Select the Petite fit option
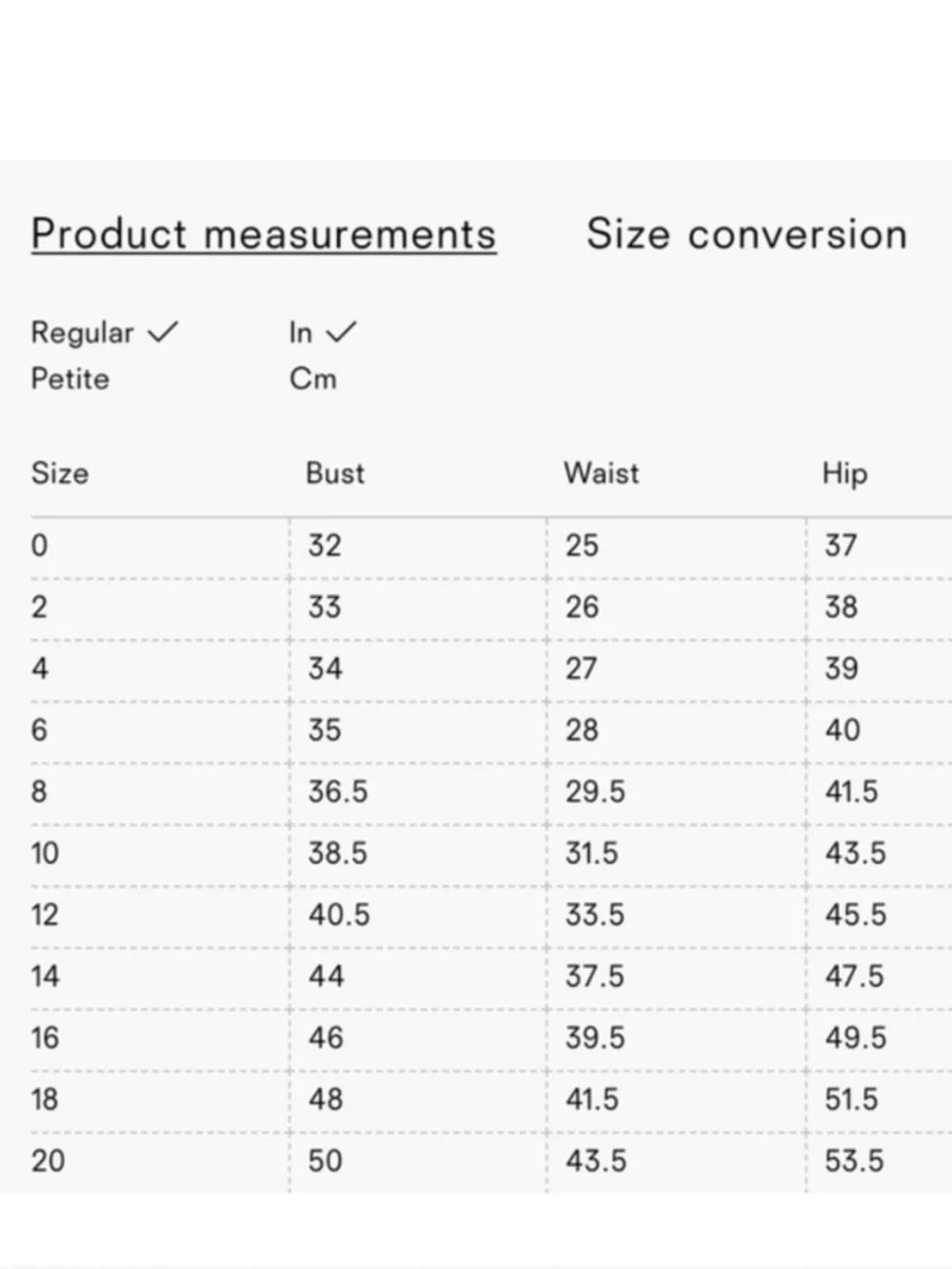Image resolution: width=952 pixels, height=1269 pixels. (x=70, y=379)
